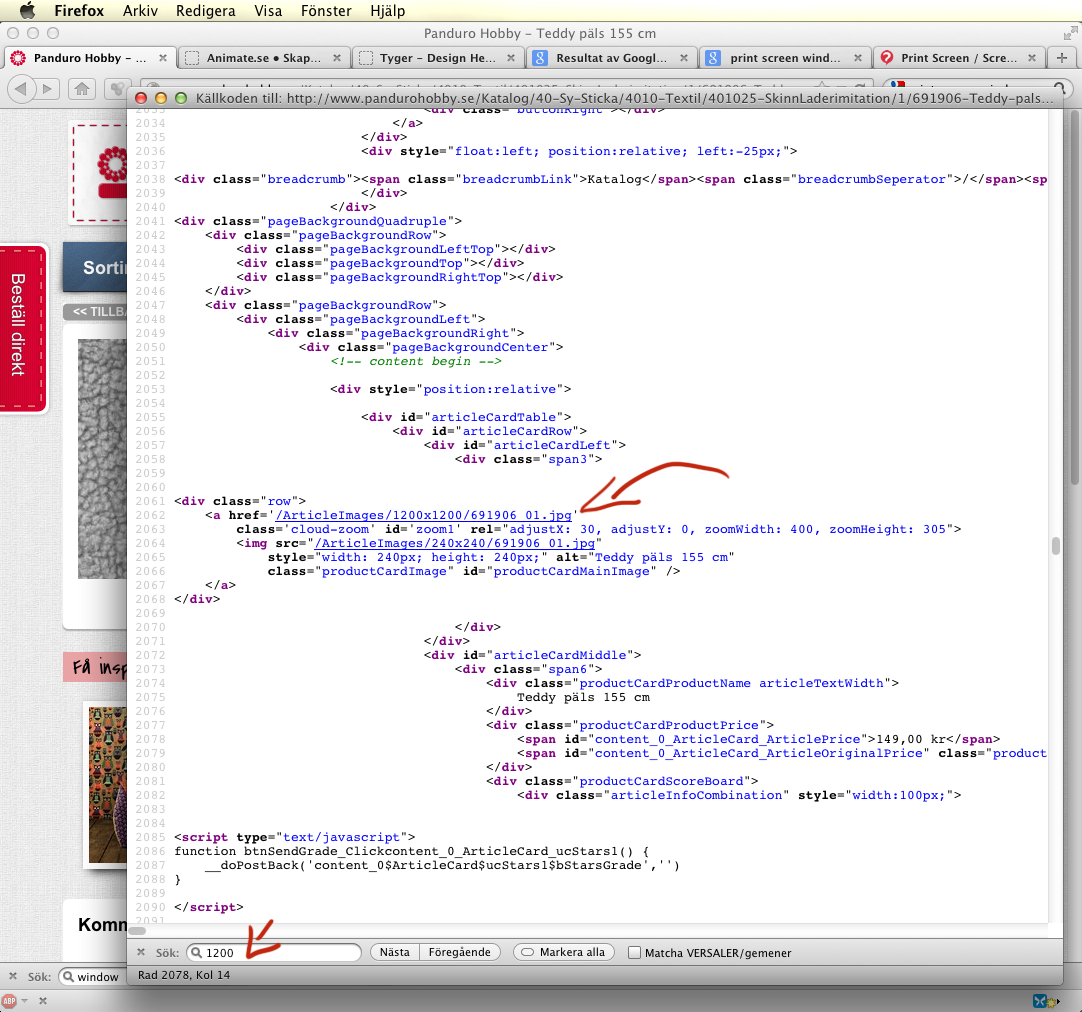Focus the browser find field containing window
The height and width of the screenshot is (1012, 1082).
pyautogui.click(x=94, y=977)
